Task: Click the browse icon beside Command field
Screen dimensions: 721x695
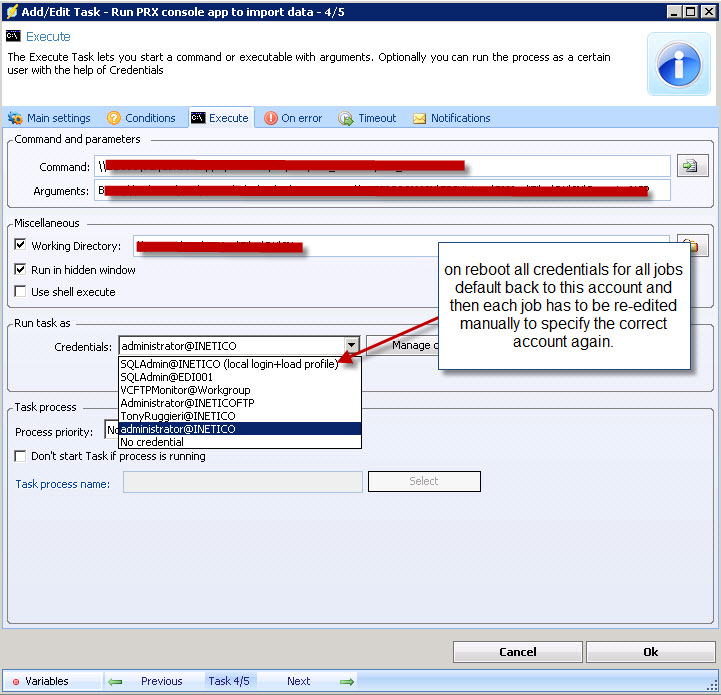Action: (x=692, y=166)
